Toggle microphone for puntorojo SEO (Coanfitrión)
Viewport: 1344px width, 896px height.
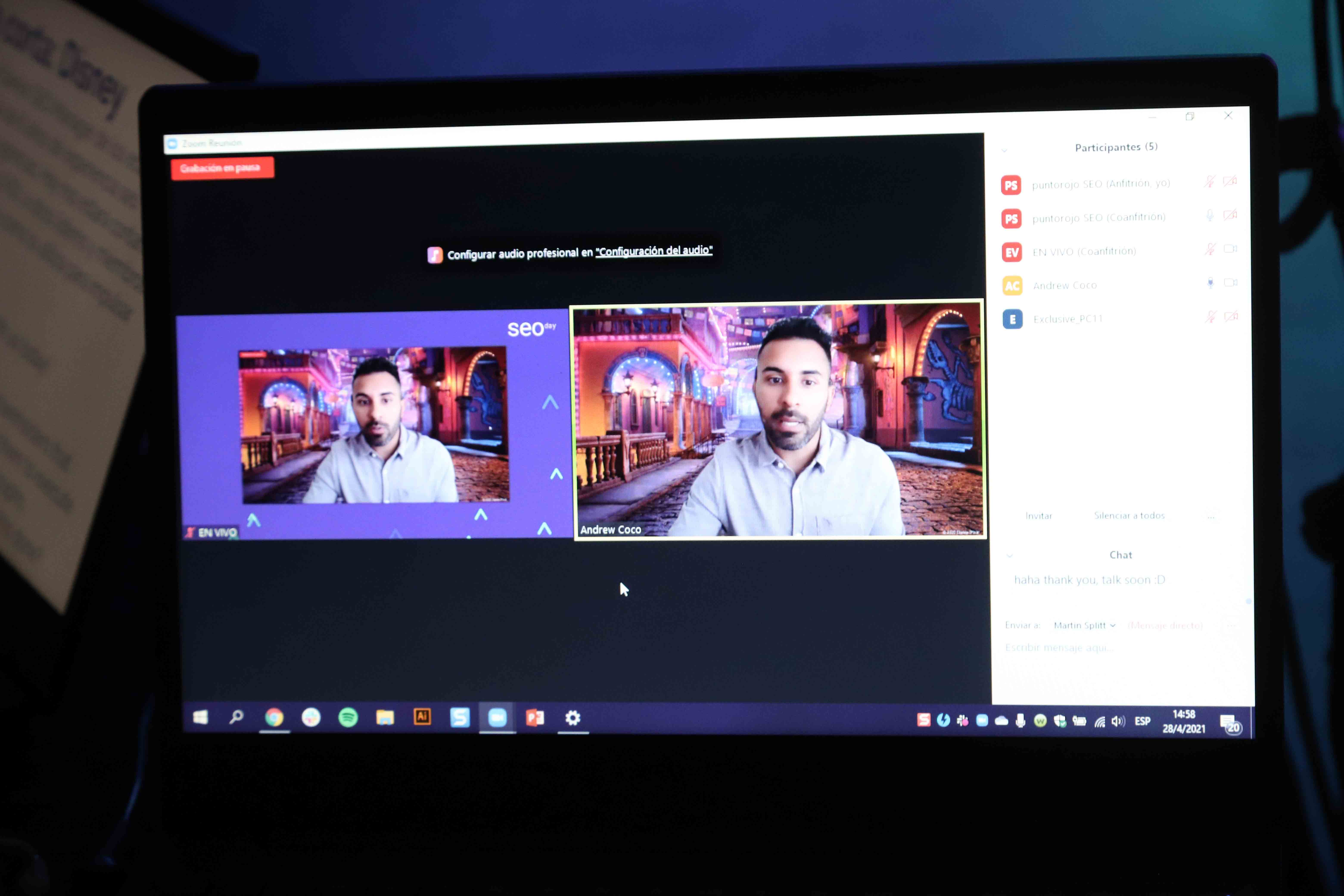[x=1210, y=215]
